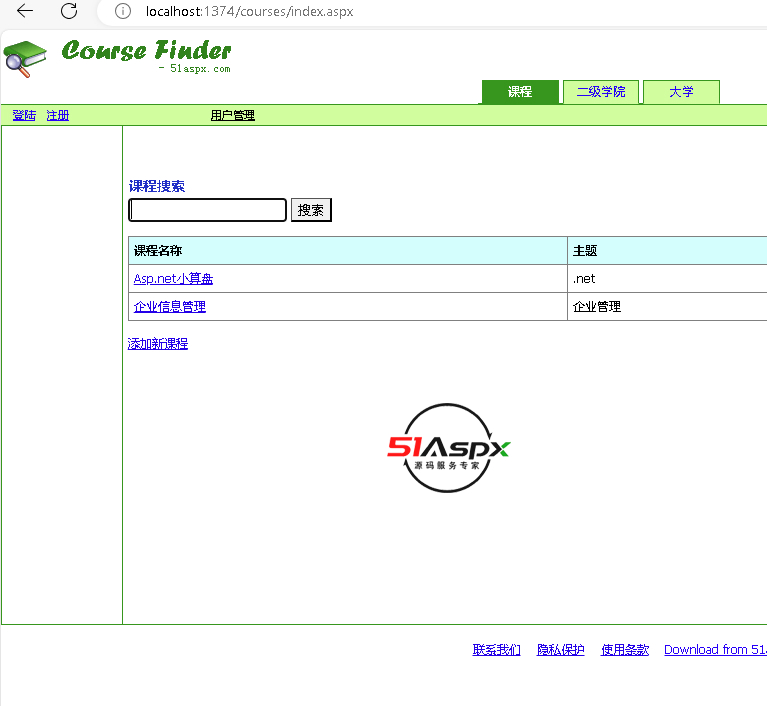The width and height of the screenshot is (767, 706).
Task: Open the 企业信息管理 course link
Action: coord(170,307)
